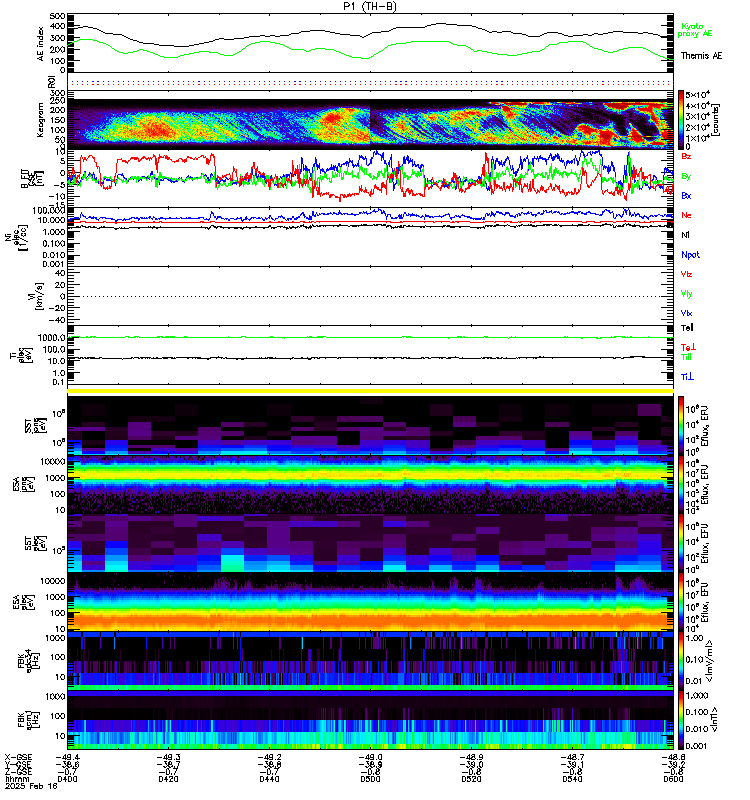Click the 0600 time tick label
Image resolution: width=750 pixels, height=800 pixels.
[x=673, y=779]
